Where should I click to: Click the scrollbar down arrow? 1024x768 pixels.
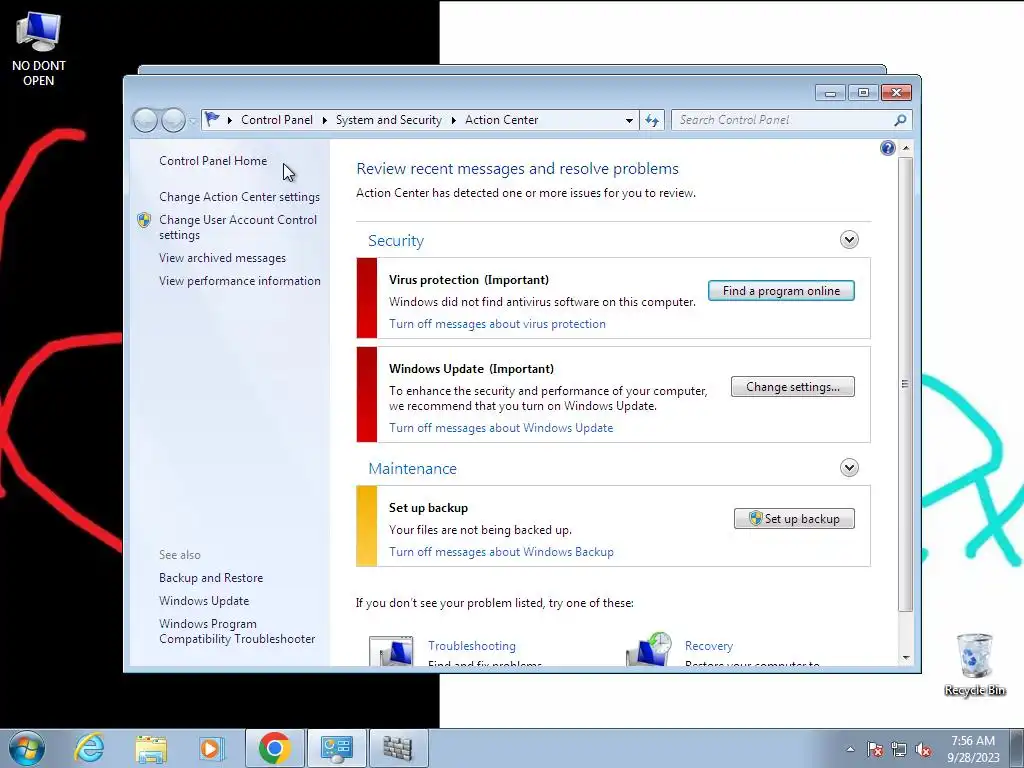(x=905, y=658)
